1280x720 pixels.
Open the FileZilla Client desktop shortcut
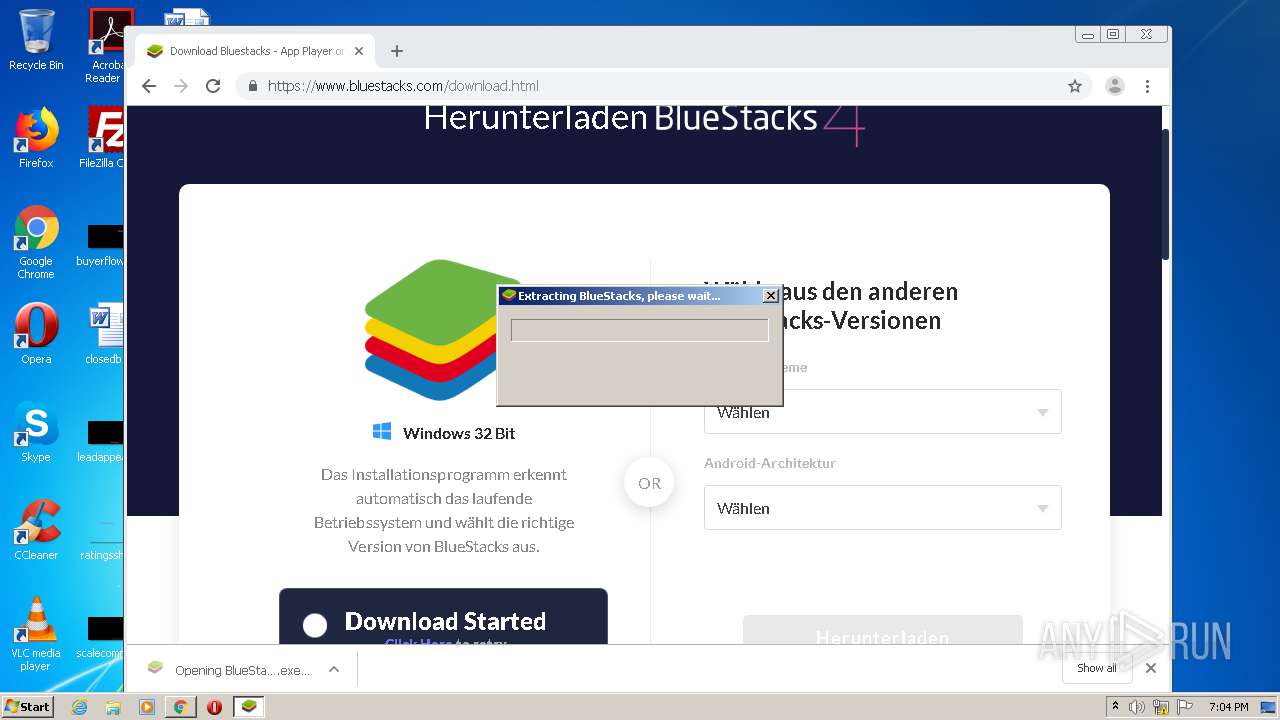pyautogui.click(x=104, y=137)
